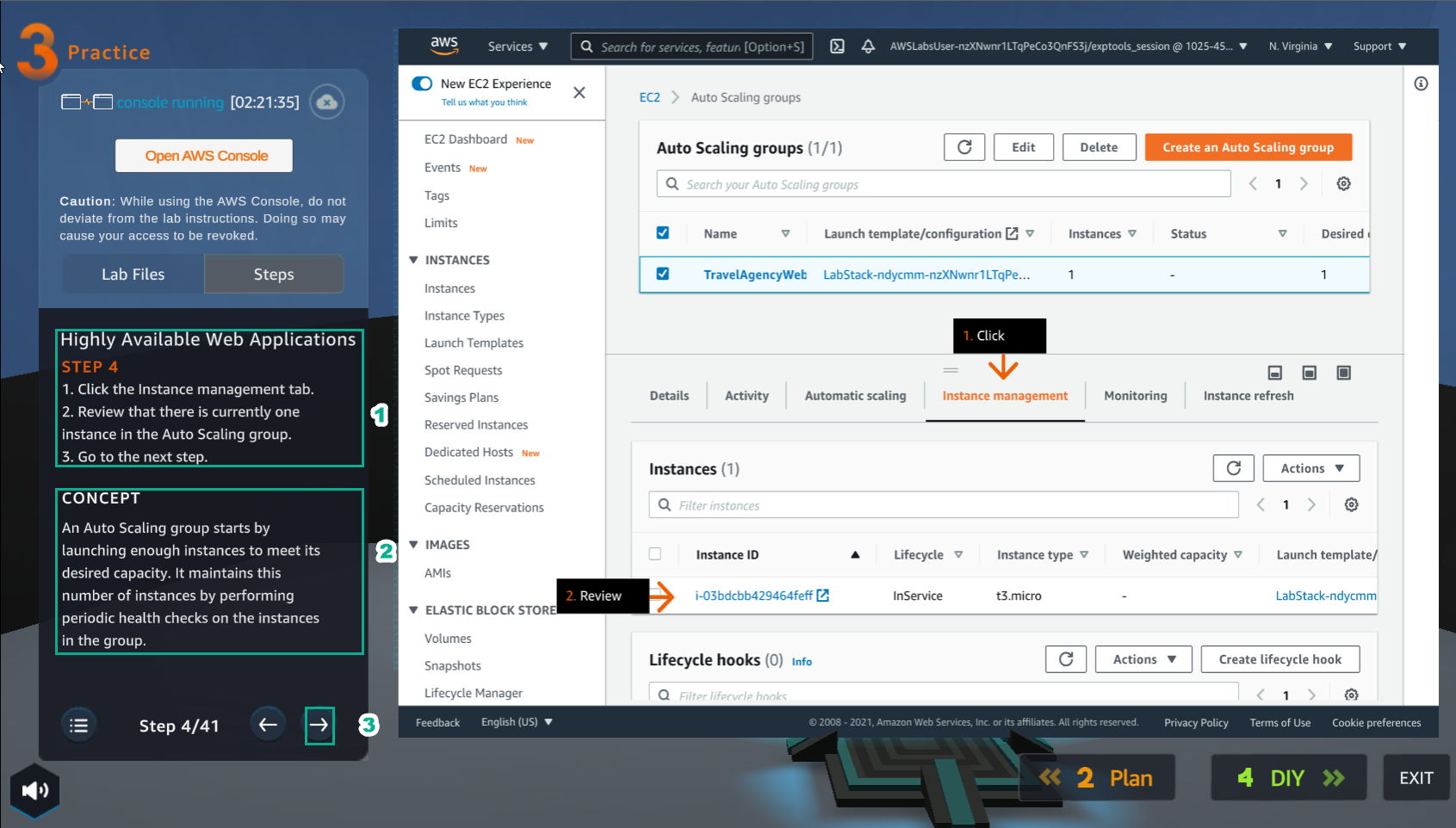Viewport: 1456px width, 828px height.
Task: Open the Lab Files tab
Action: [x=133, y=275]
